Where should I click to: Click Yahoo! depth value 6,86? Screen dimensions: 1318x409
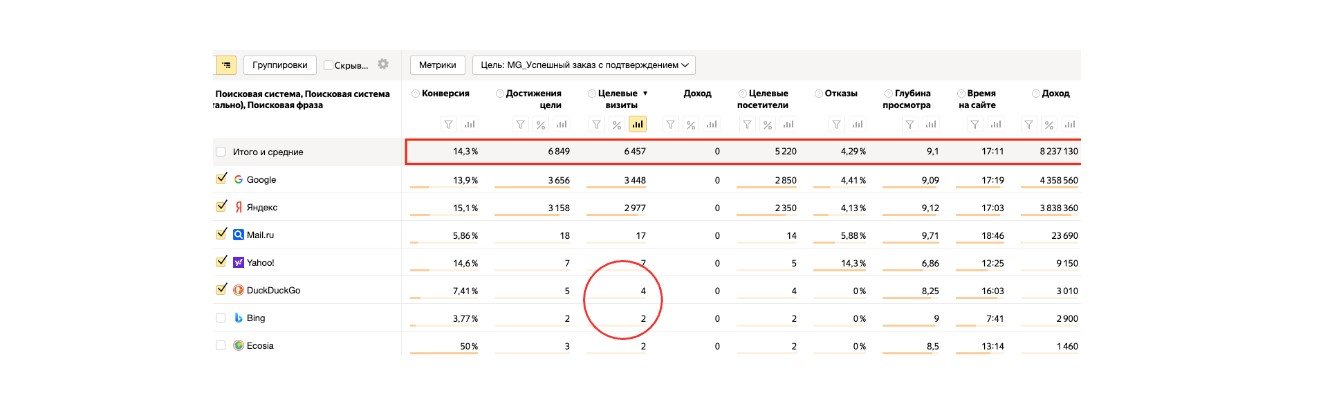pyautogui.click(x=929, y=263)
